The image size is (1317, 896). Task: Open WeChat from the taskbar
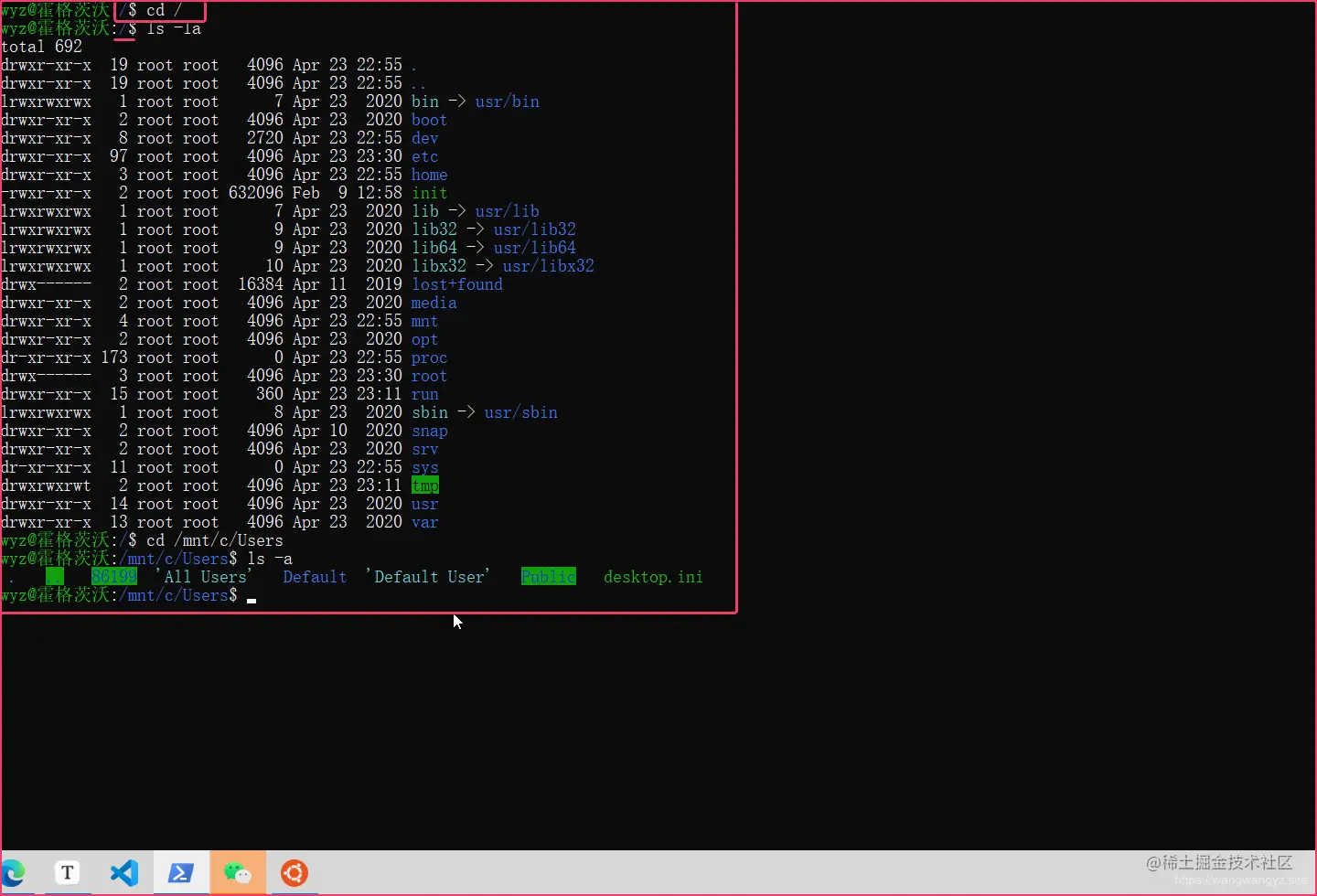coord(238,873)
